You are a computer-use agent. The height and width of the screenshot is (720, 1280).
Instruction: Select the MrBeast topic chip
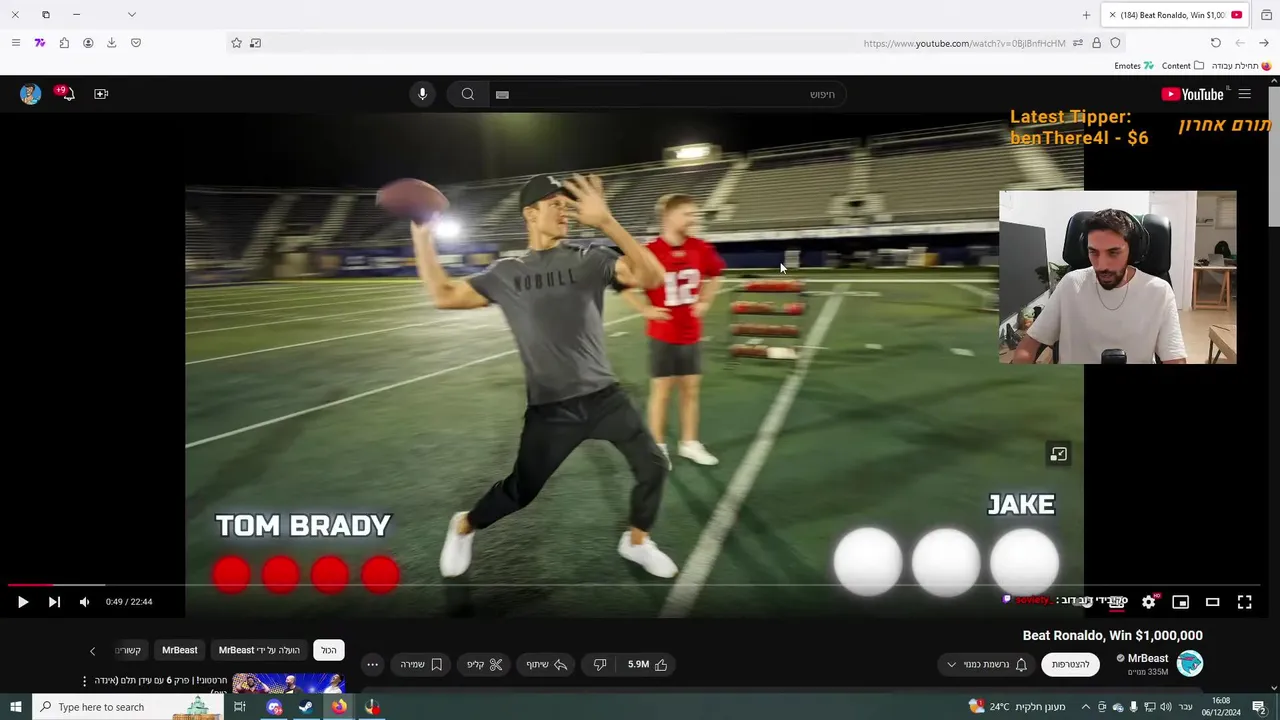pyautogui.click(x=180, y=650)
